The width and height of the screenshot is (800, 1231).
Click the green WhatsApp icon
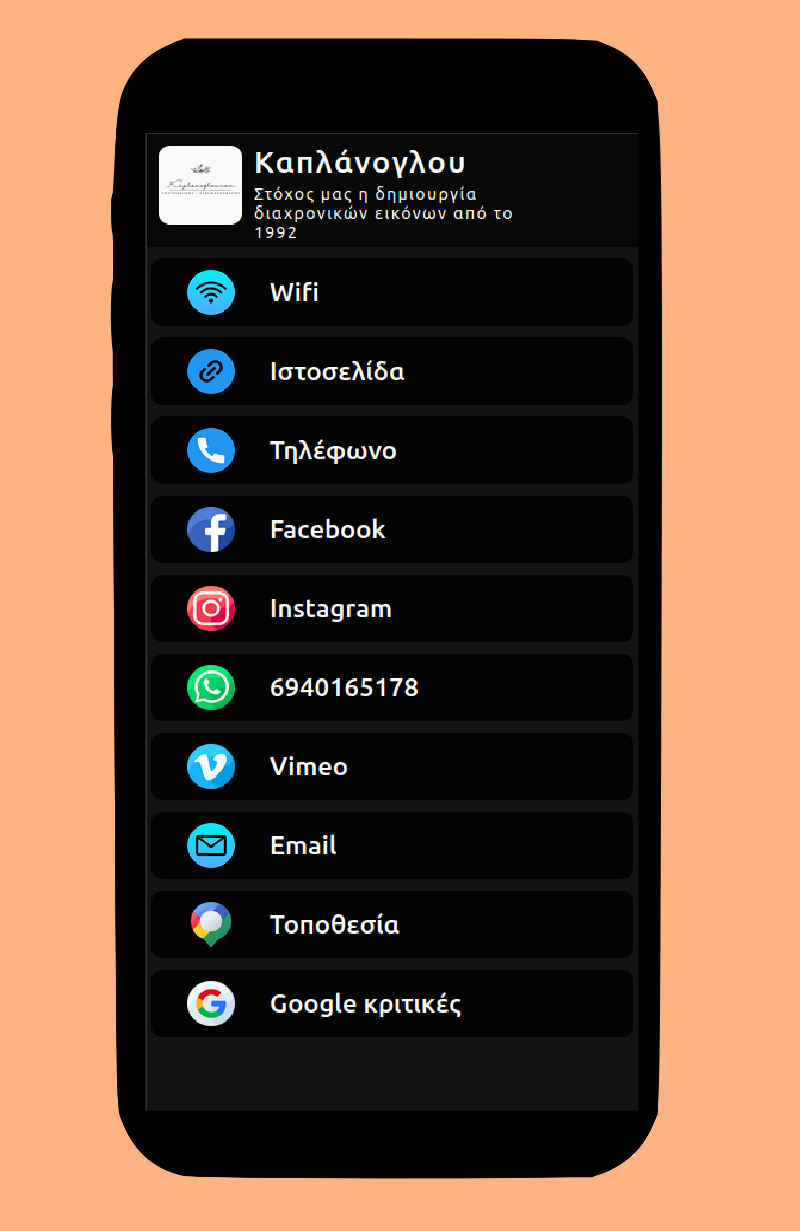point(211,688)
